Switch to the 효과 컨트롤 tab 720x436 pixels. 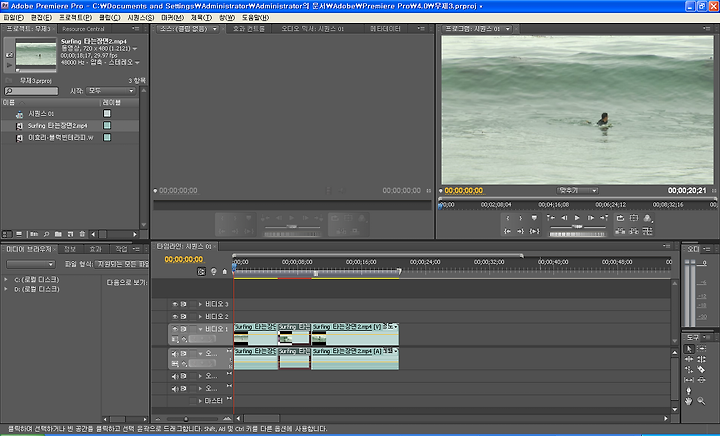(248, 28)
